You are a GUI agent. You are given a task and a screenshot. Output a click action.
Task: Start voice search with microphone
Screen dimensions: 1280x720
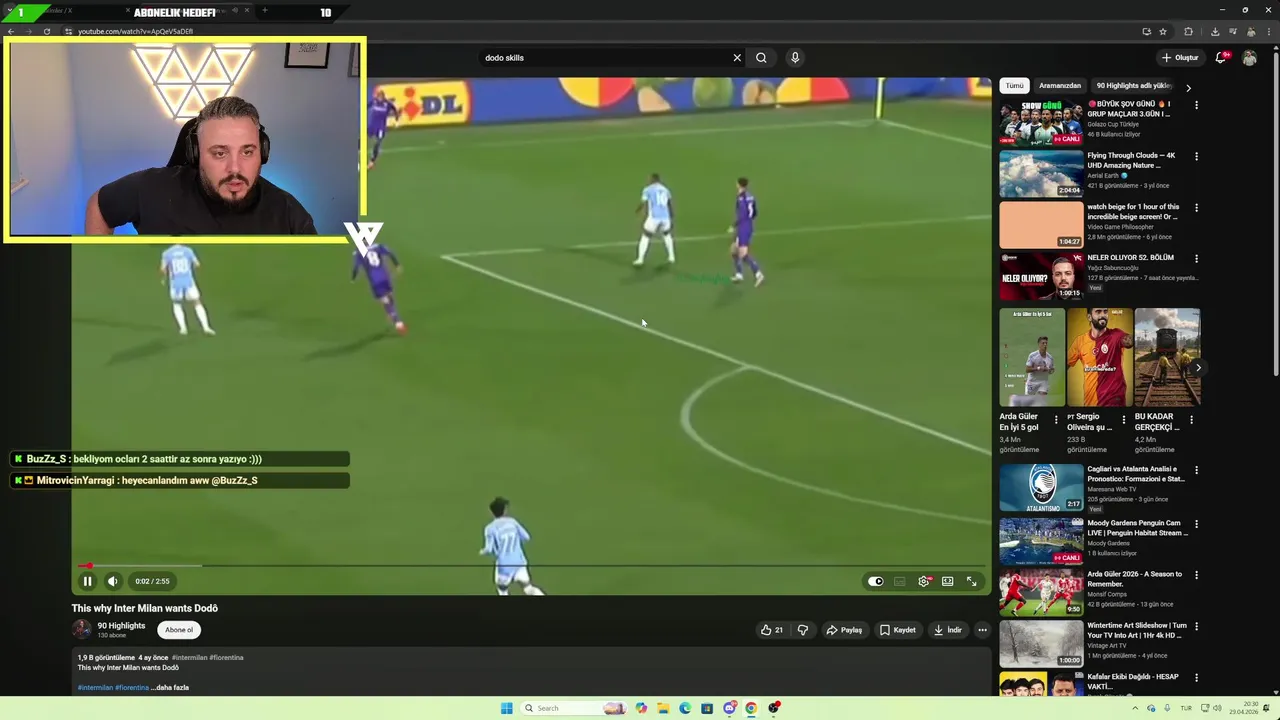[795, 58]
